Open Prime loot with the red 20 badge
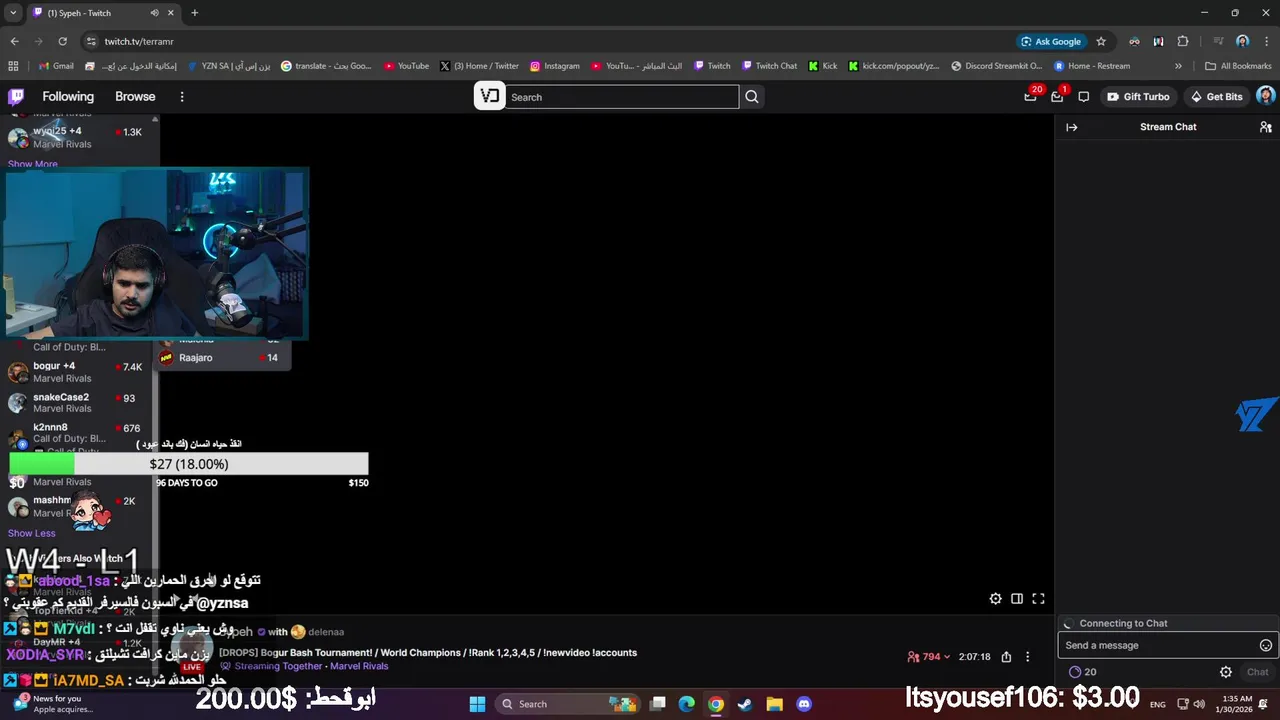Viewport: 1280px width, 720px height. (x=1031, y=97)
